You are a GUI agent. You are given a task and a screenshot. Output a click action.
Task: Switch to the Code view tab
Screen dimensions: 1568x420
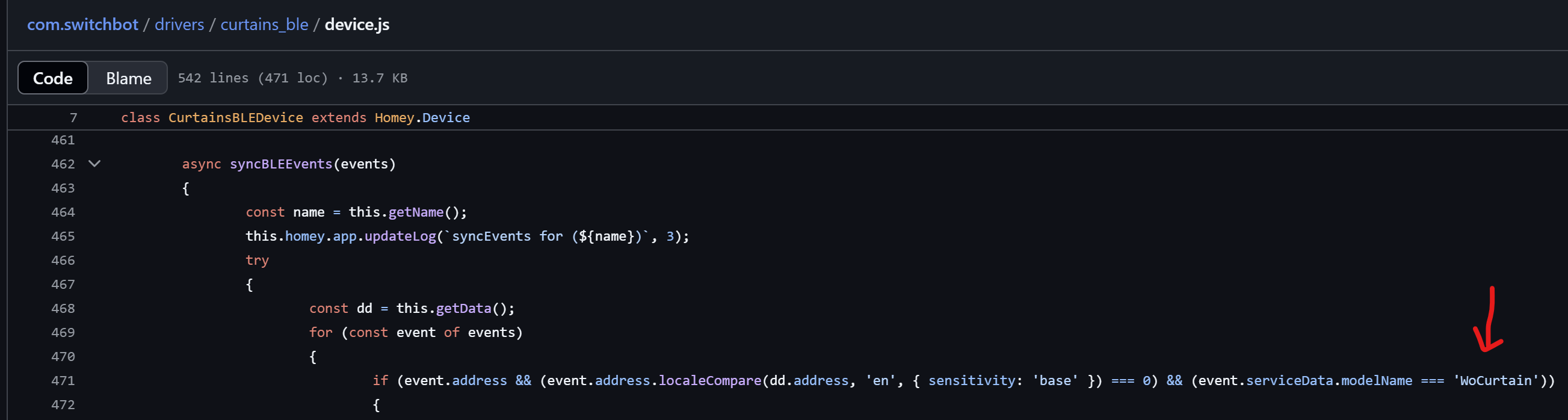click(x=53, y=78)
